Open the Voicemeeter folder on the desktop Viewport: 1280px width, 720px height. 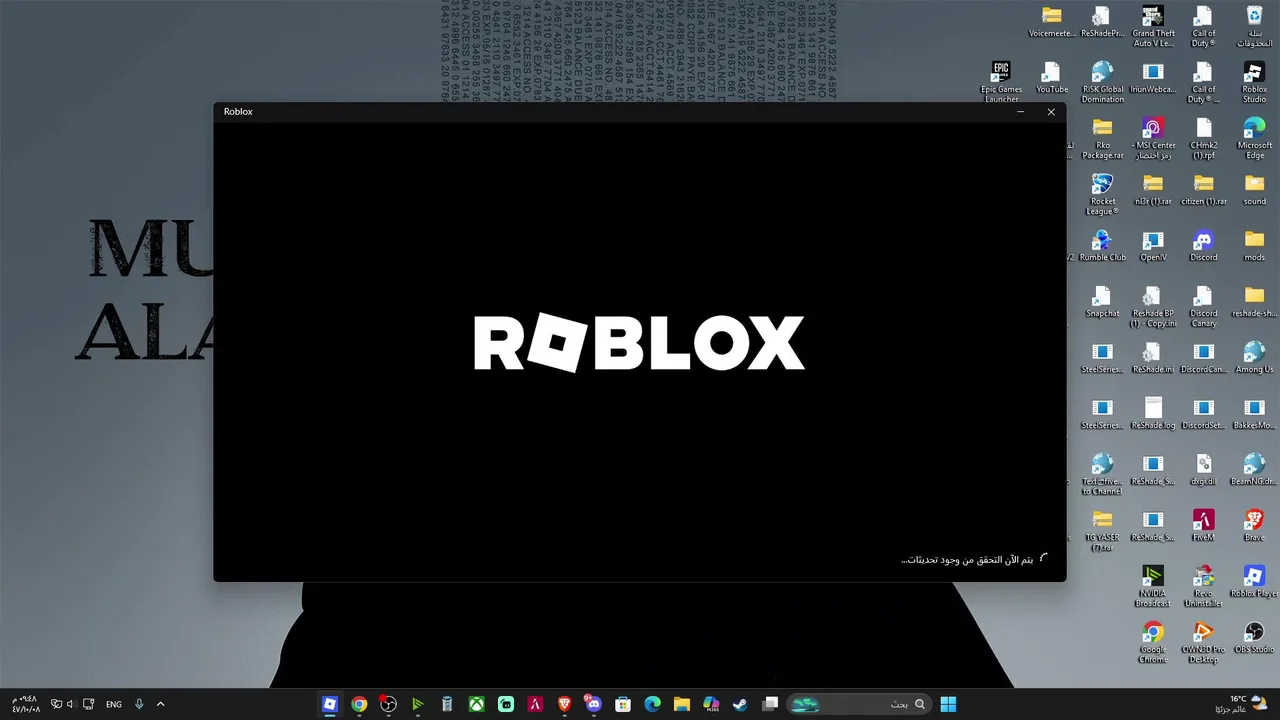[1052, 23]
